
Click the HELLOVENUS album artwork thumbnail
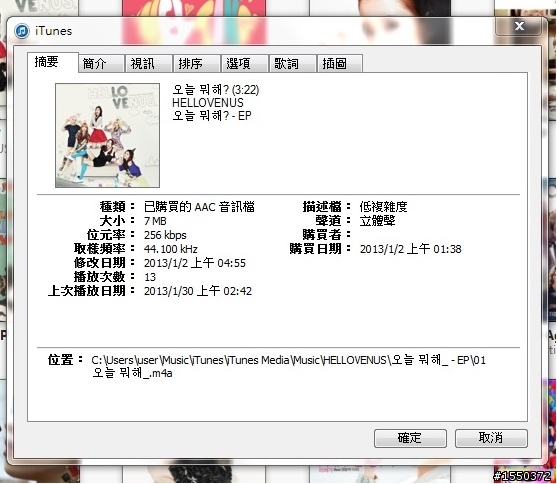point(107,135)
